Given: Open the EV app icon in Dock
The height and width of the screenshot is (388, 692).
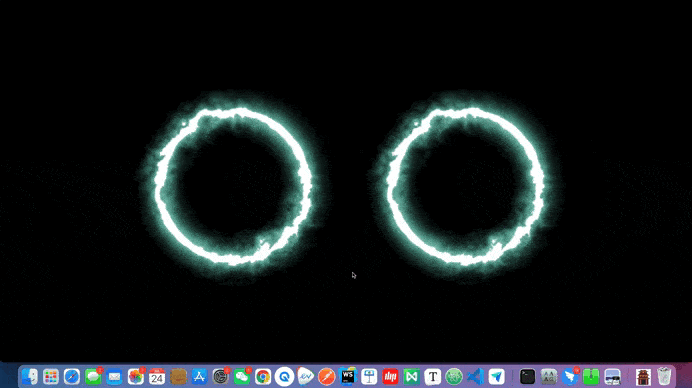Looking at the screenshot, I should tap(305, 377).
